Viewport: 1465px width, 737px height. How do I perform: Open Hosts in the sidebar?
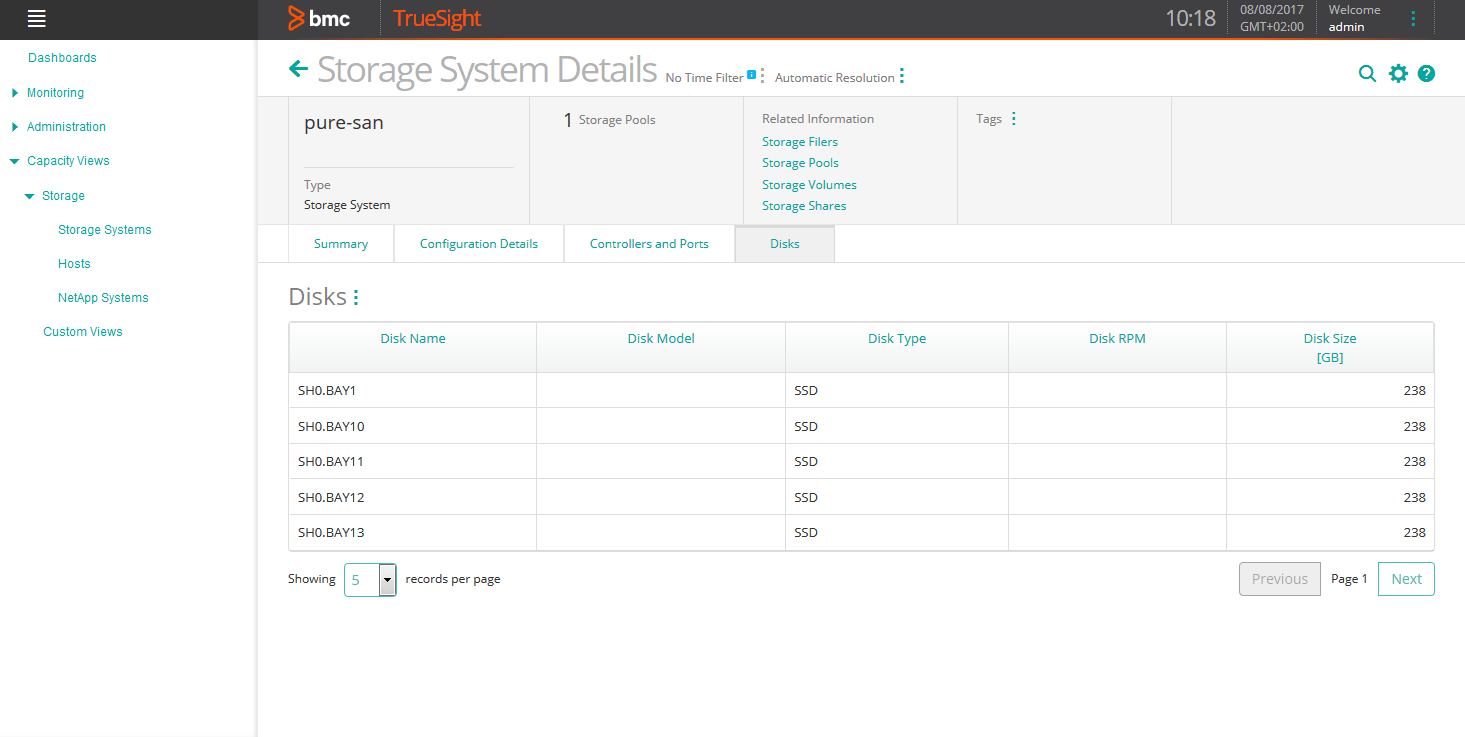coord(74,264)
